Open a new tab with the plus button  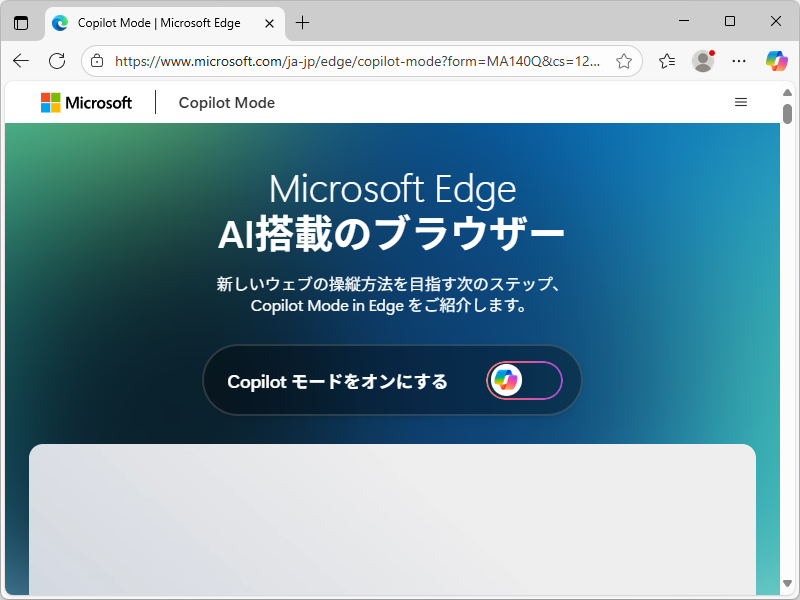tap(303, 22)
